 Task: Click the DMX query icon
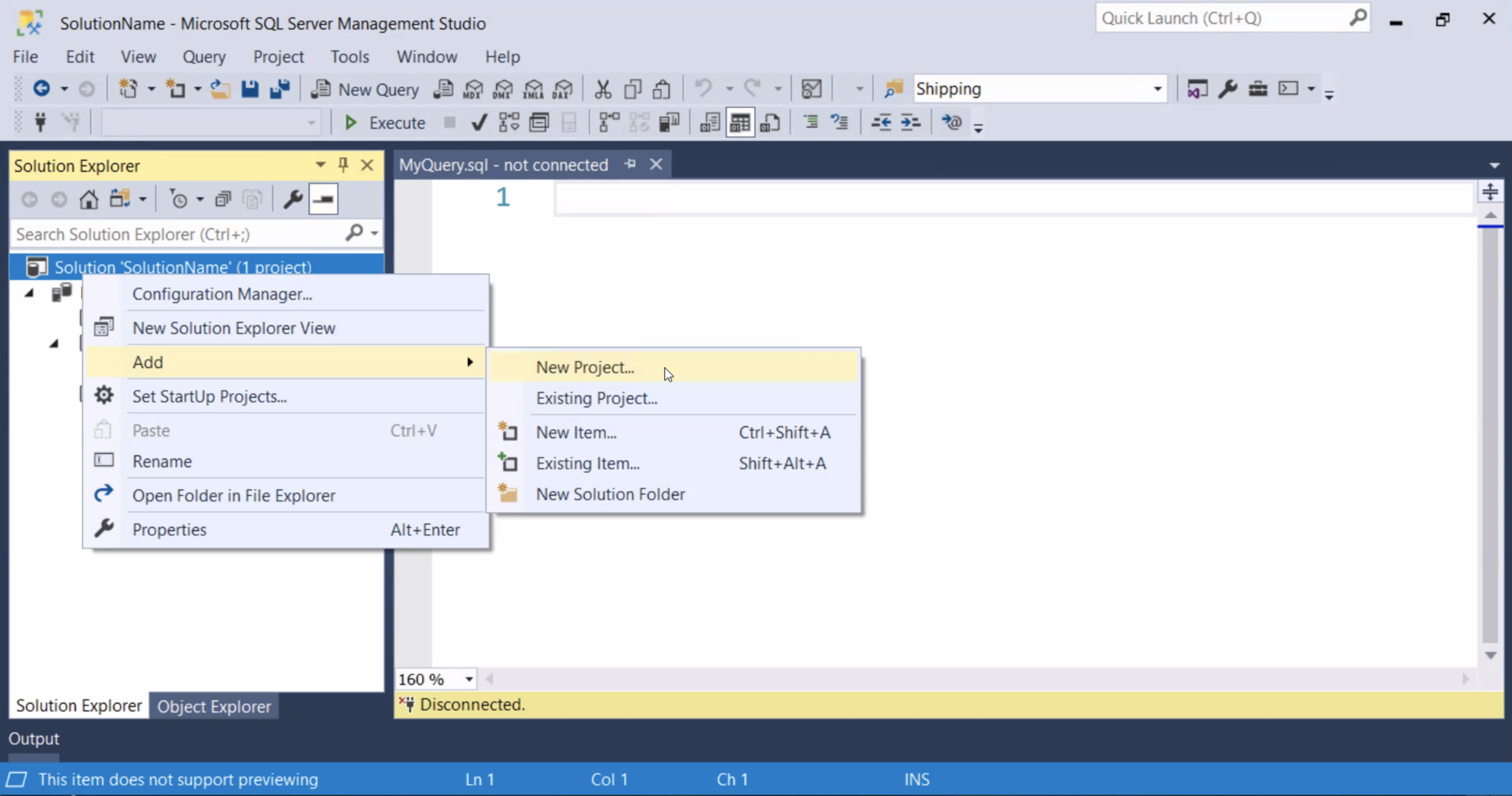[x=503, y=89]
